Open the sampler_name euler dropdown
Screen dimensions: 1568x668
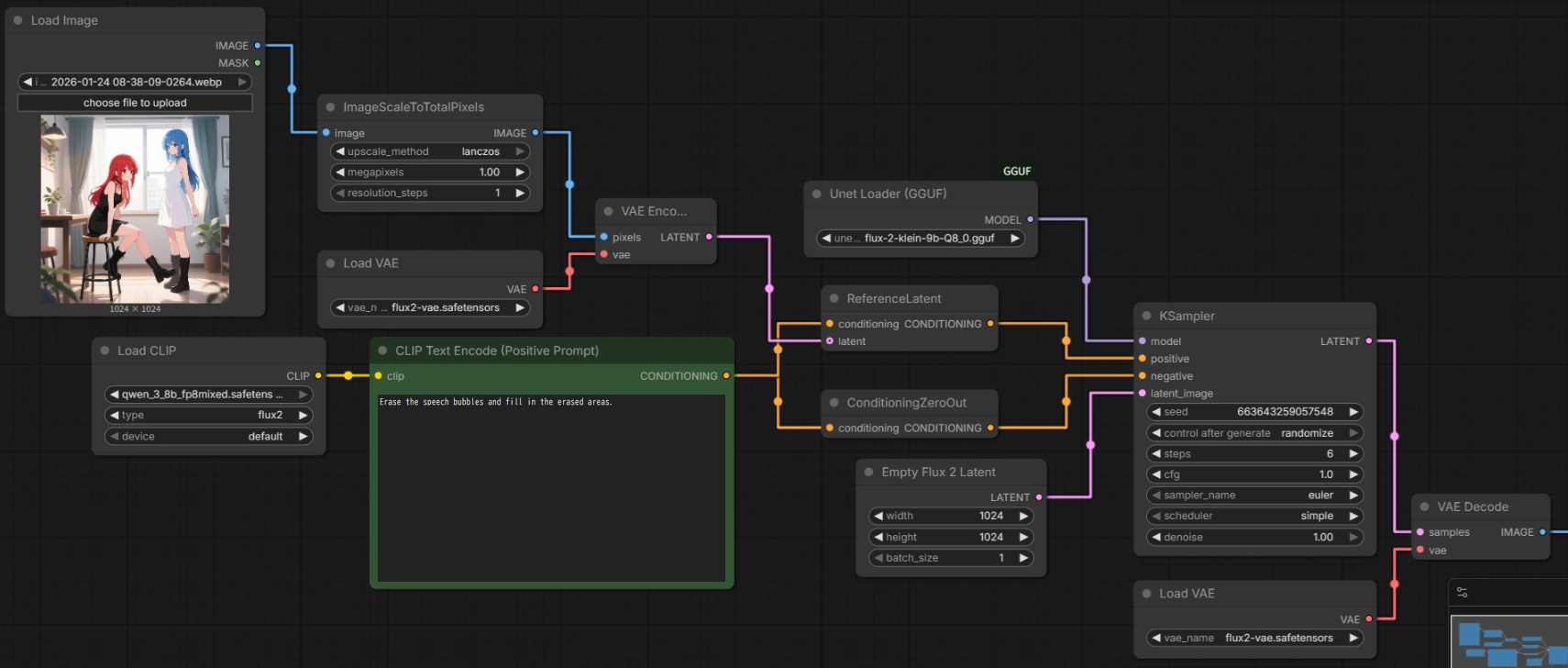click(1253, 495)
